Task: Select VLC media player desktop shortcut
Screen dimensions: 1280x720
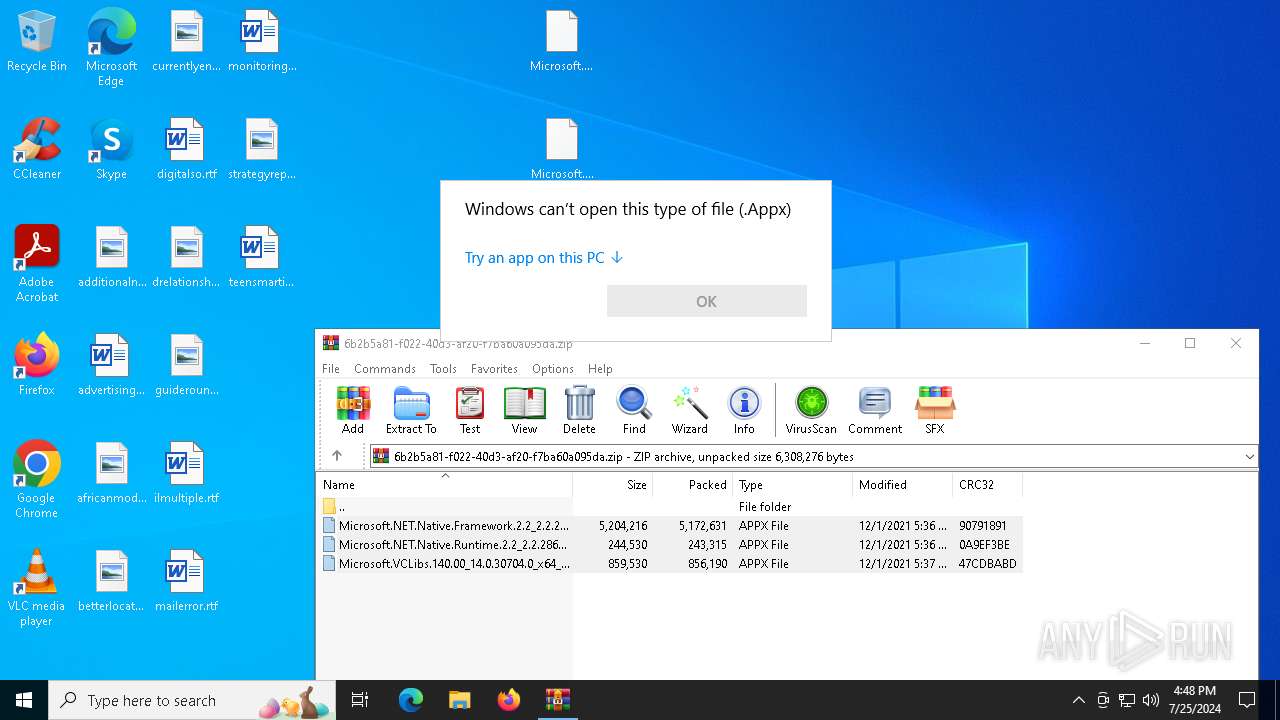Action: coord(37,588)
